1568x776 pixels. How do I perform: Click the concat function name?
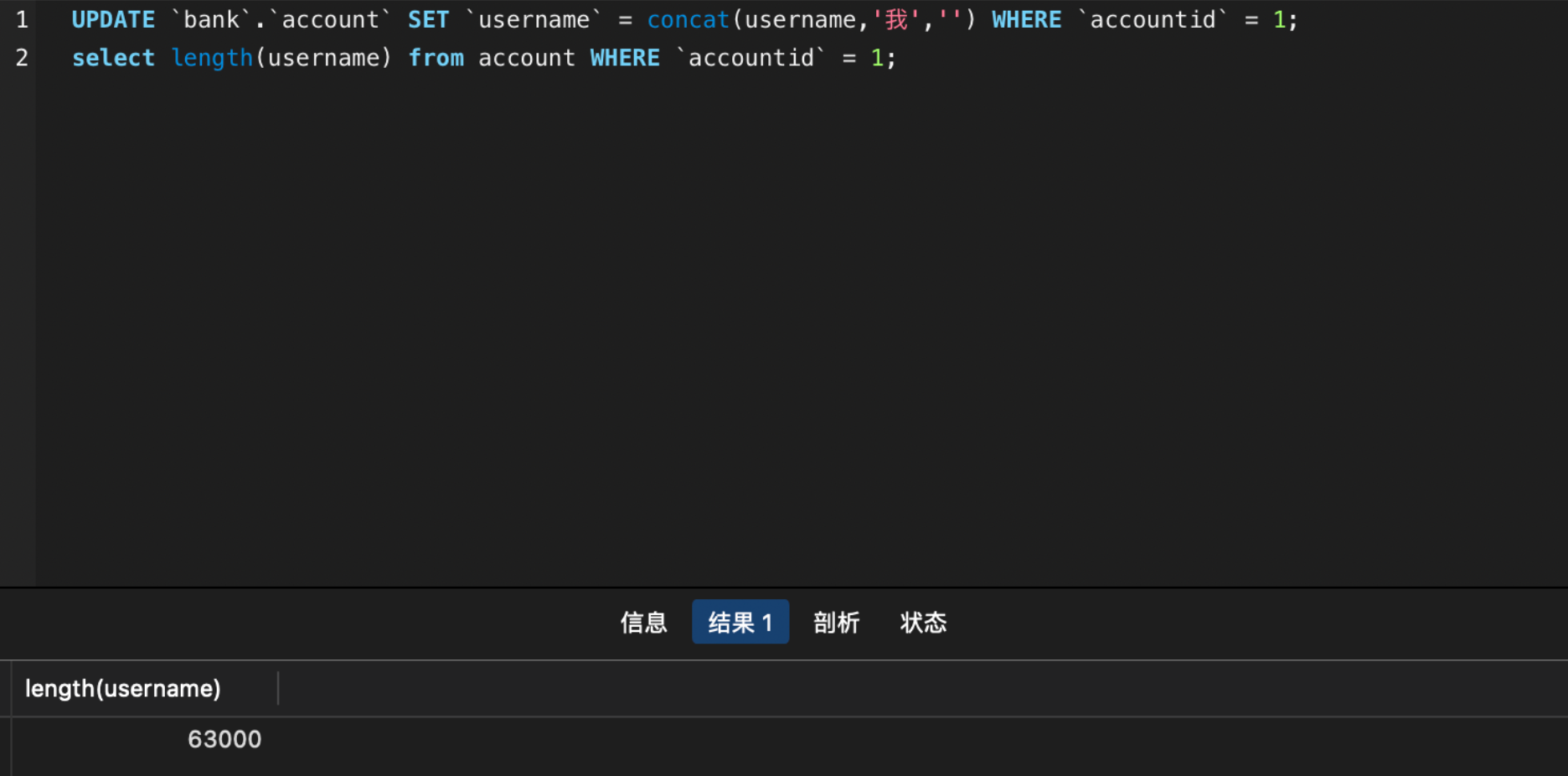click(x=688, y=18)
